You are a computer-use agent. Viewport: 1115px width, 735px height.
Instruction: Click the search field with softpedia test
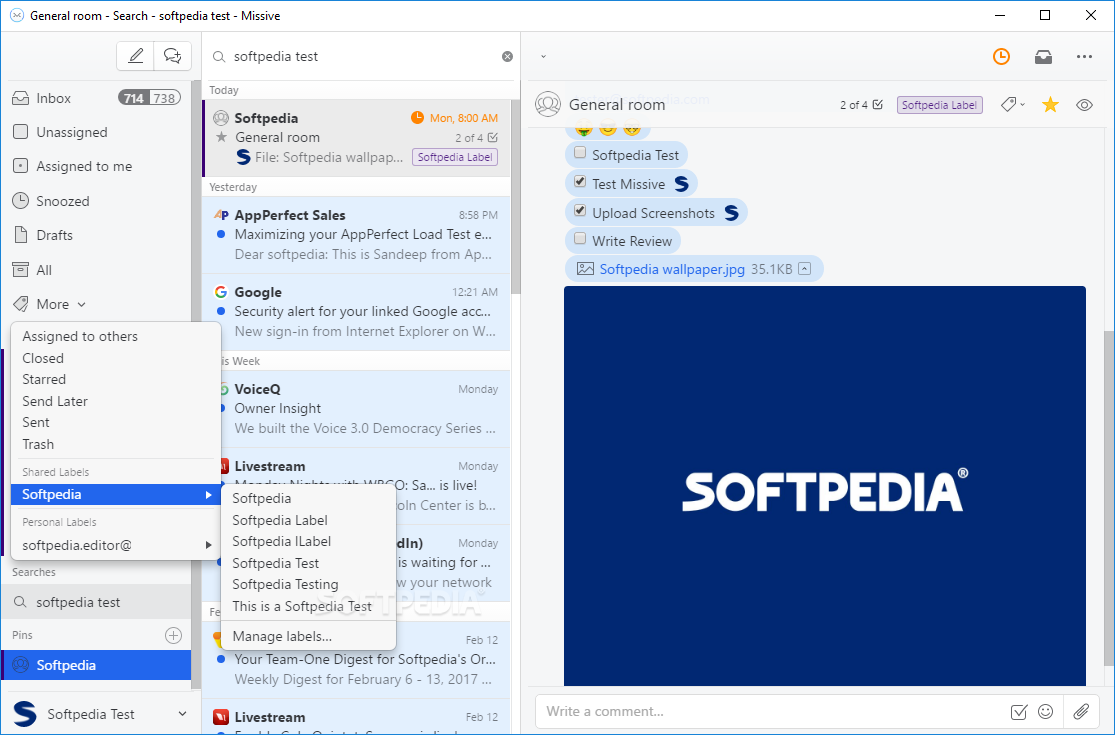click(363, 56)
